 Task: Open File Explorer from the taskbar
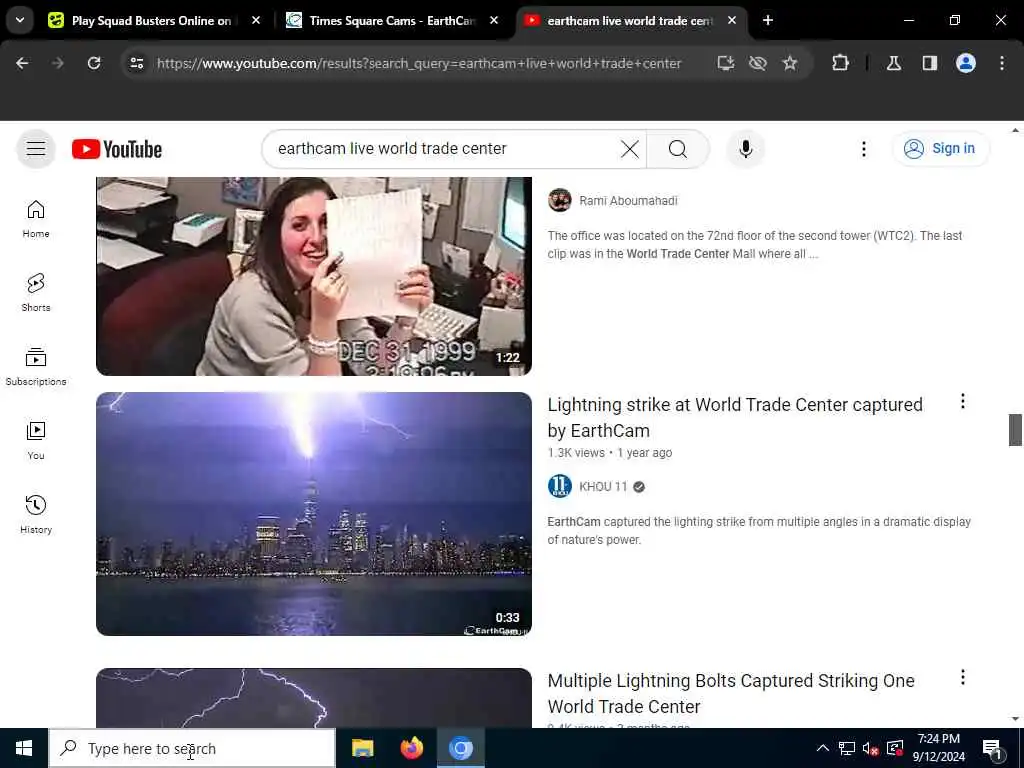click(x=362, y=748)
